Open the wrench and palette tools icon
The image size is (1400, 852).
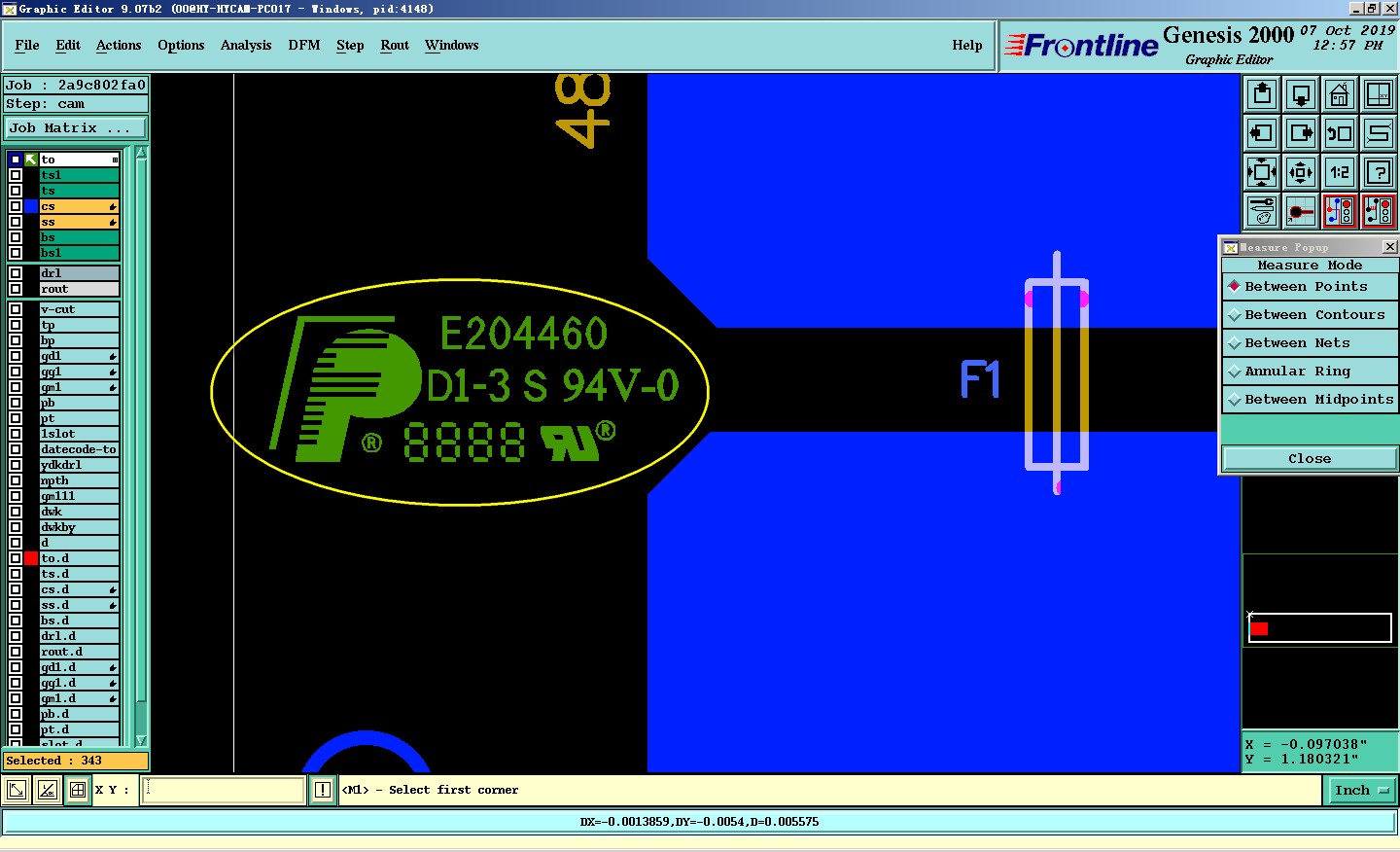tap(1262, 211)
